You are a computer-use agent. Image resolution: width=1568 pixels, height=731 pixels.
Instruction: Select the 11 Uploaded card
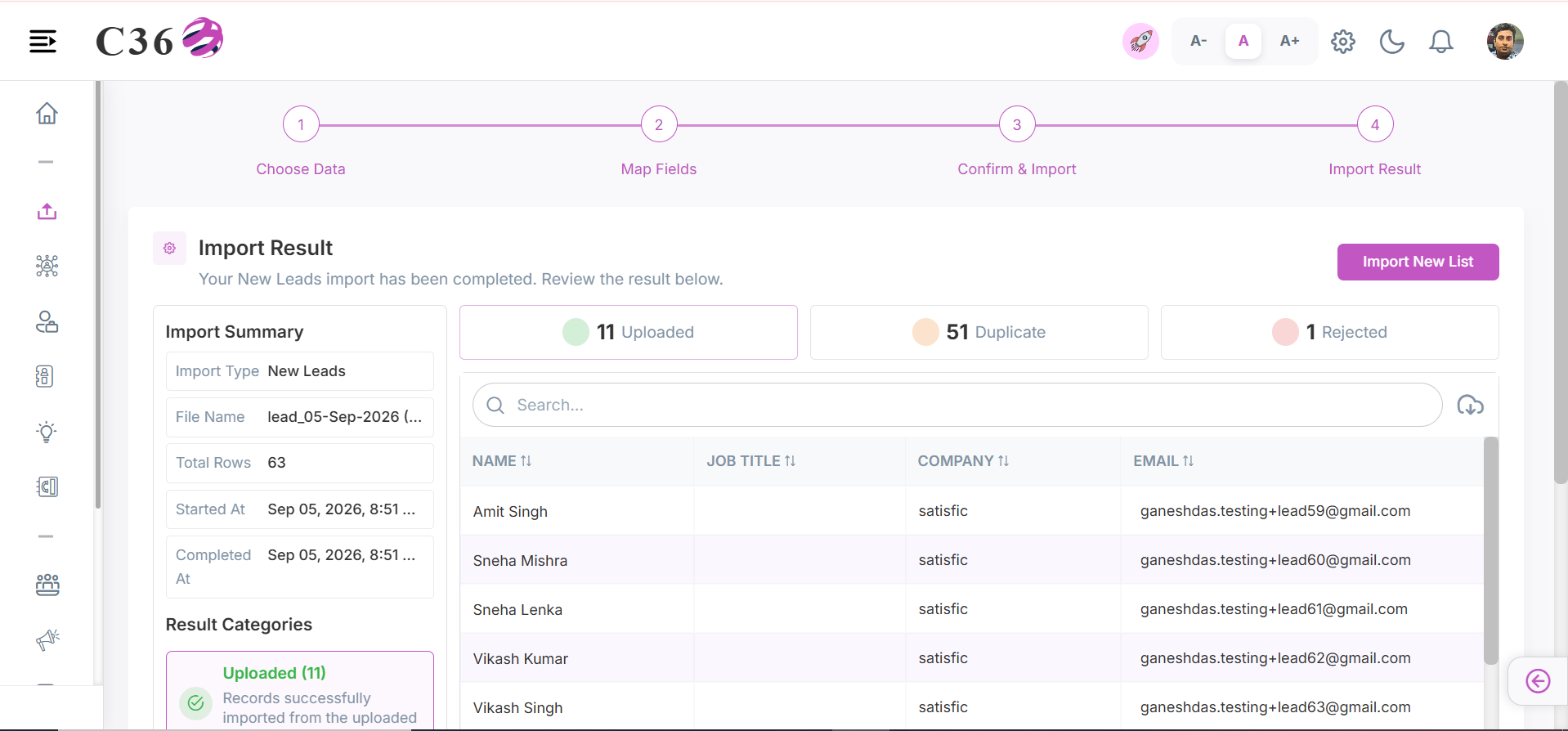[629, 332]
